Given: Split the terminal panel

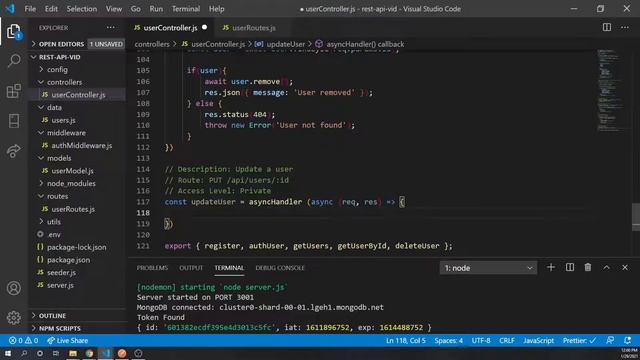Looking at the screenshot, I should (570, 267).
